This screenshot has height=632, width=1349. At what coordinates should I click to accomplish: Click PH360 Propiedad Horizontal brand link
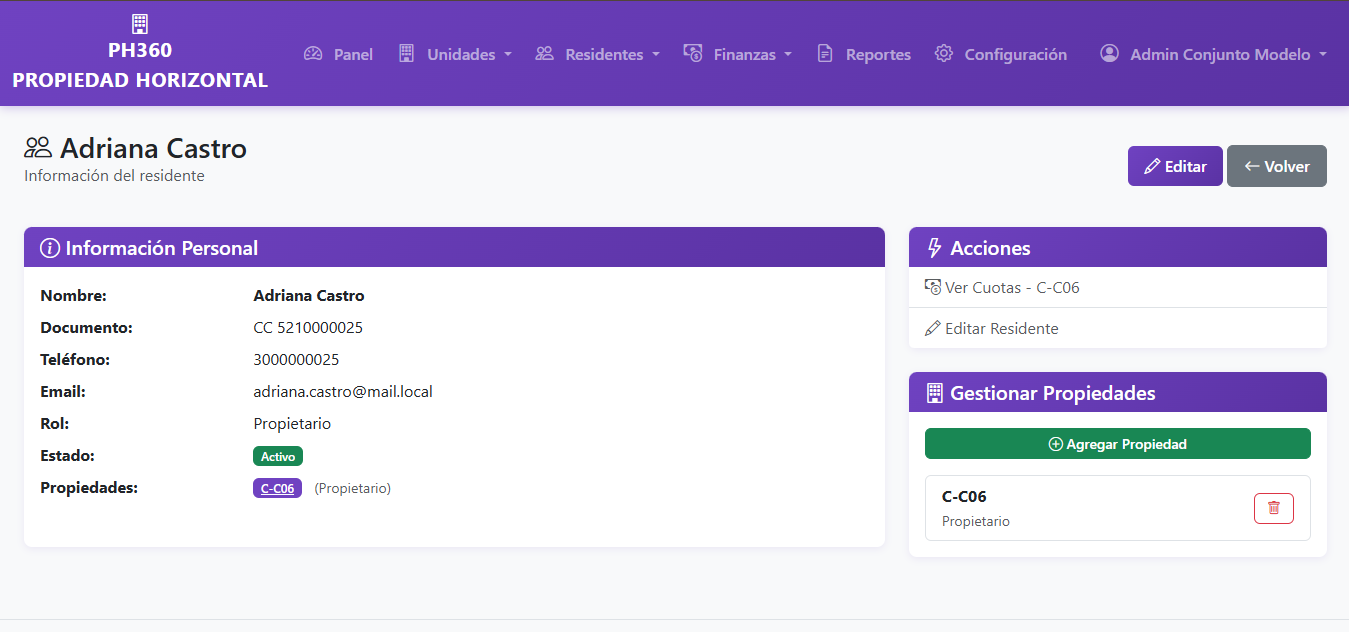[x=140, y=53]
